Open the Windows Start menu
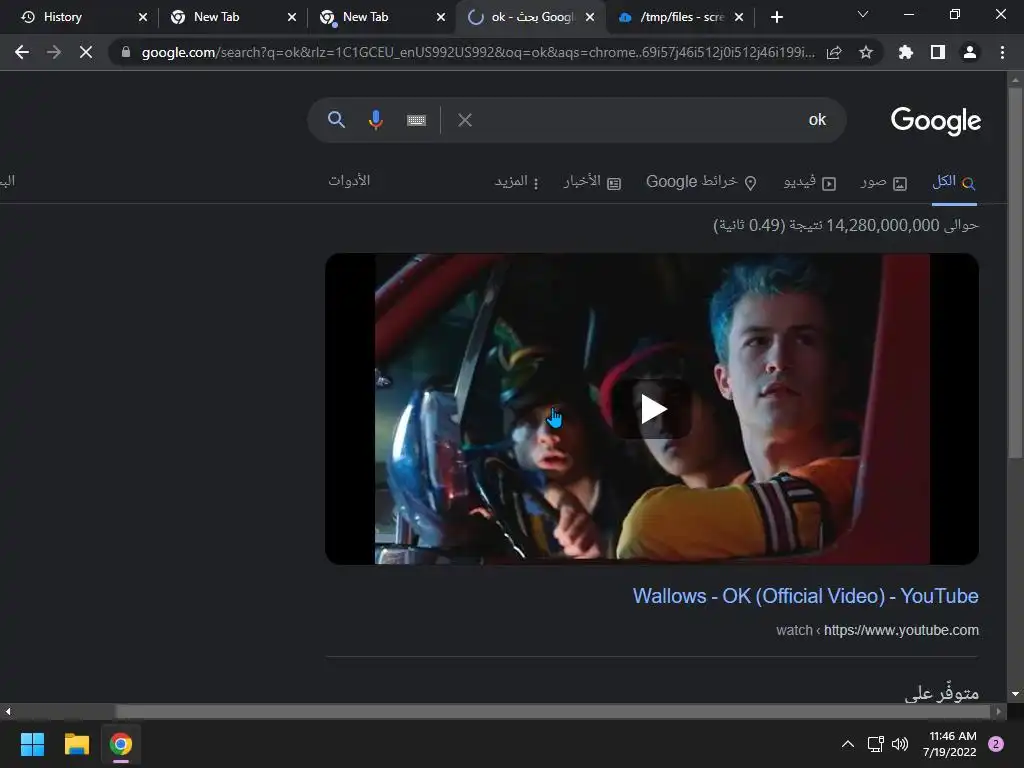The height and width of the screenshot is (768, 1024). click(x=32, y=744)
